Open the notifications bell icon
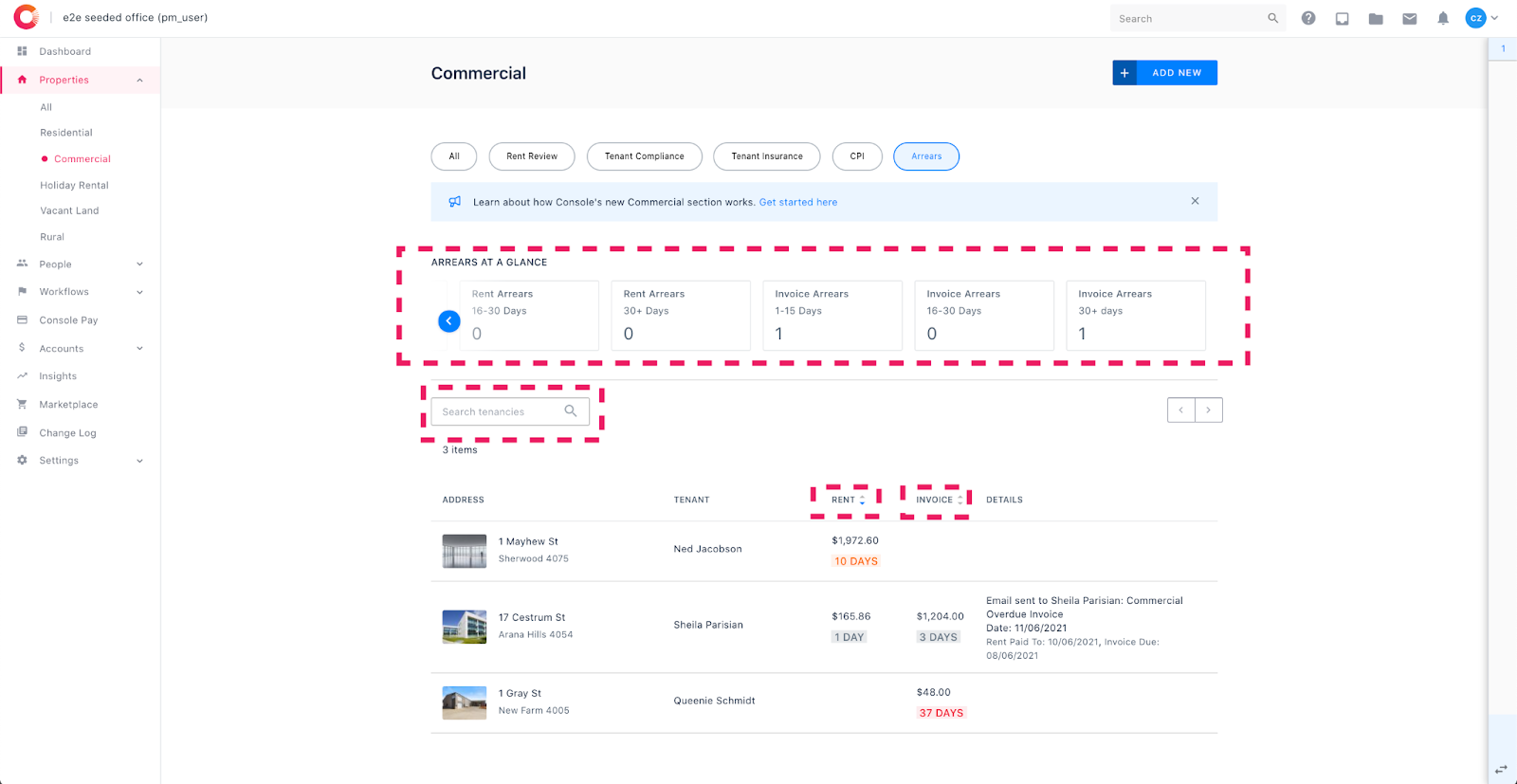The height and width of the screenshot is (784, 1517). [x=1443, y=18]
